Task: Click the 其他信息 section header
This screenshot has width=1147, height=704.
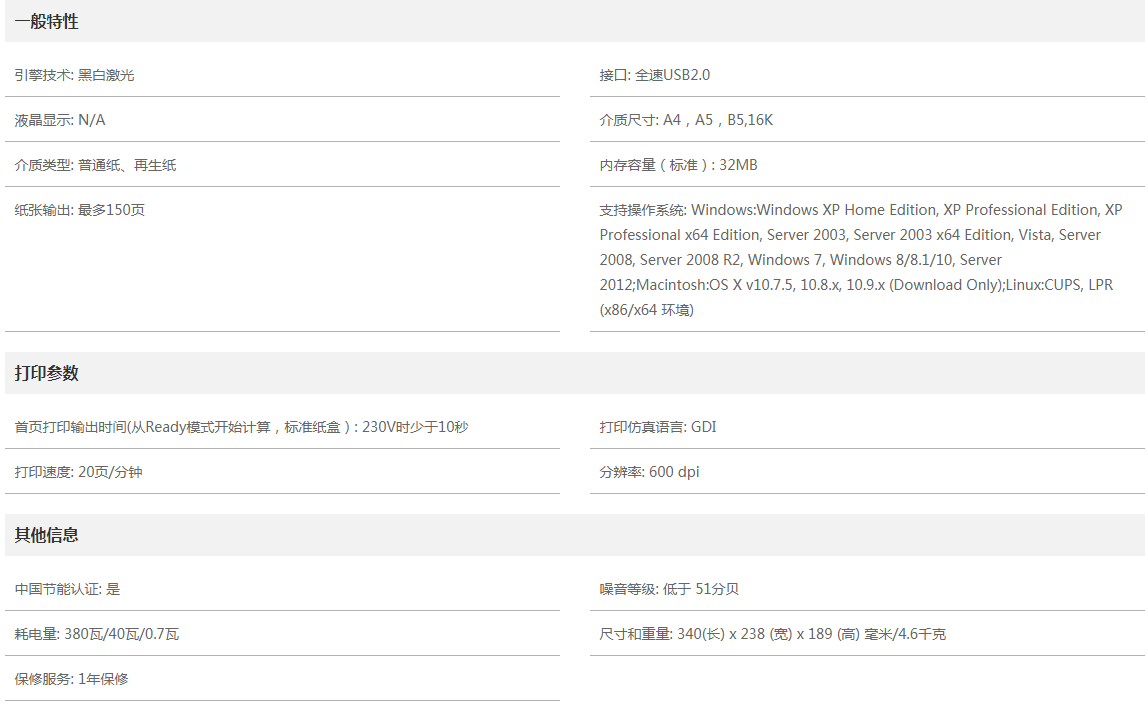Action: (x=47, y=535)
